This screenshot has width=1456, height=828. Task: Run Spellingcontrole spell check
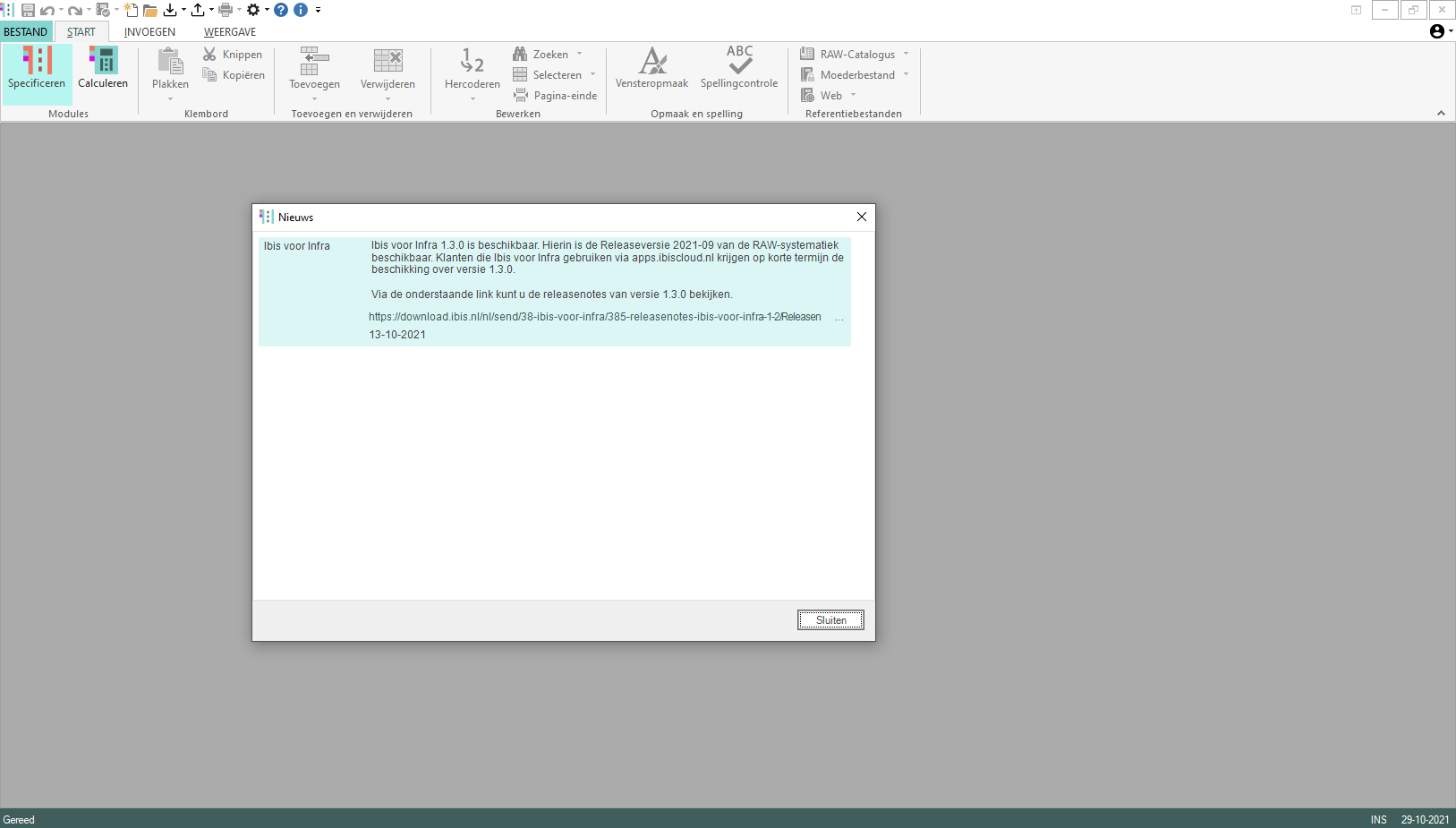pos(739,68)
